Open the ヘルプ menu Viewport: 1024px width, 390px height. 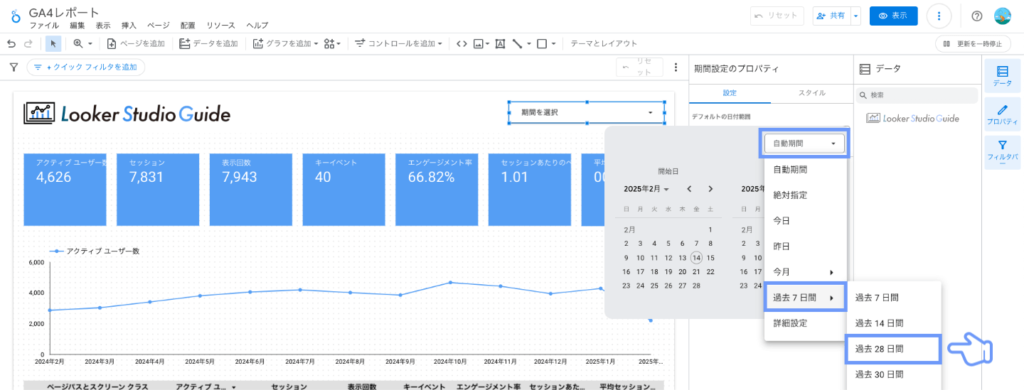[257, 25]
